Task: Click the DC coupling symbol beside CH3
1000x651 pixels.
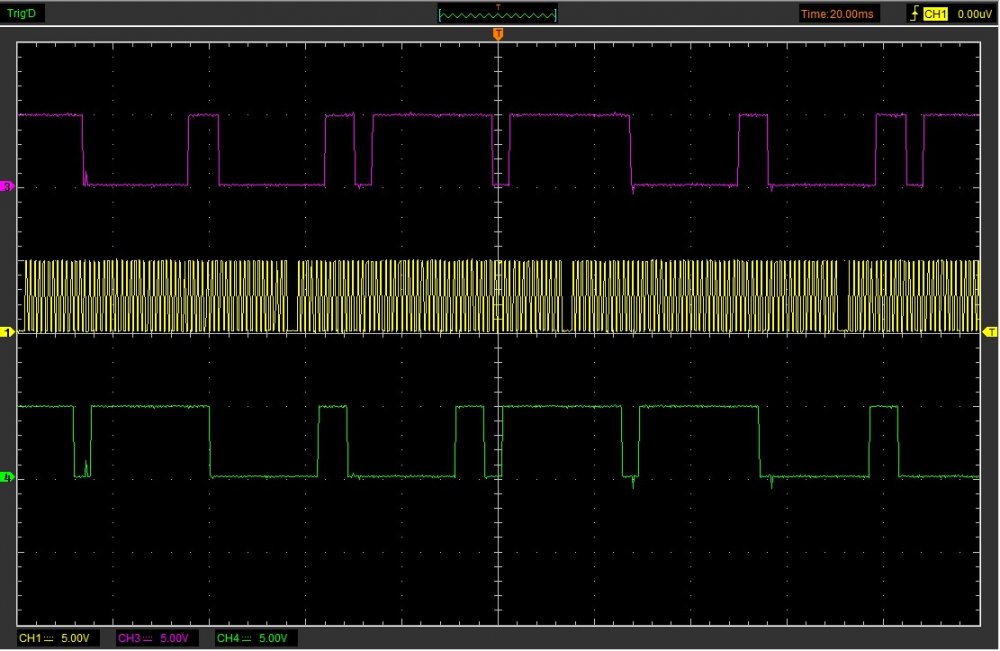Action: click(x=148, y=638)
